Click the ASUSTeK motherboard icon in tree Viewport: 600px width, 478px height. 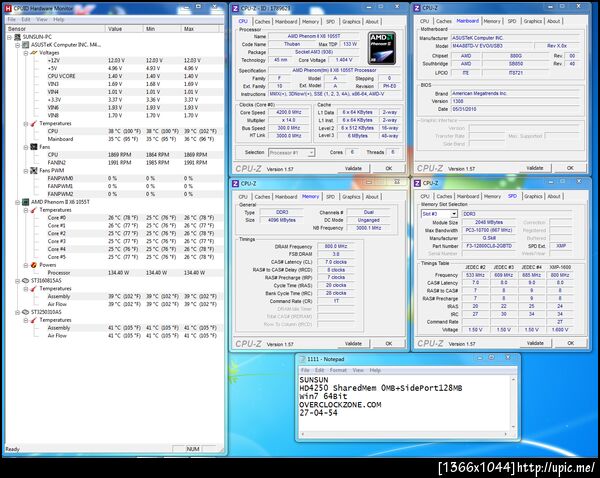click(x=26, y=45)
